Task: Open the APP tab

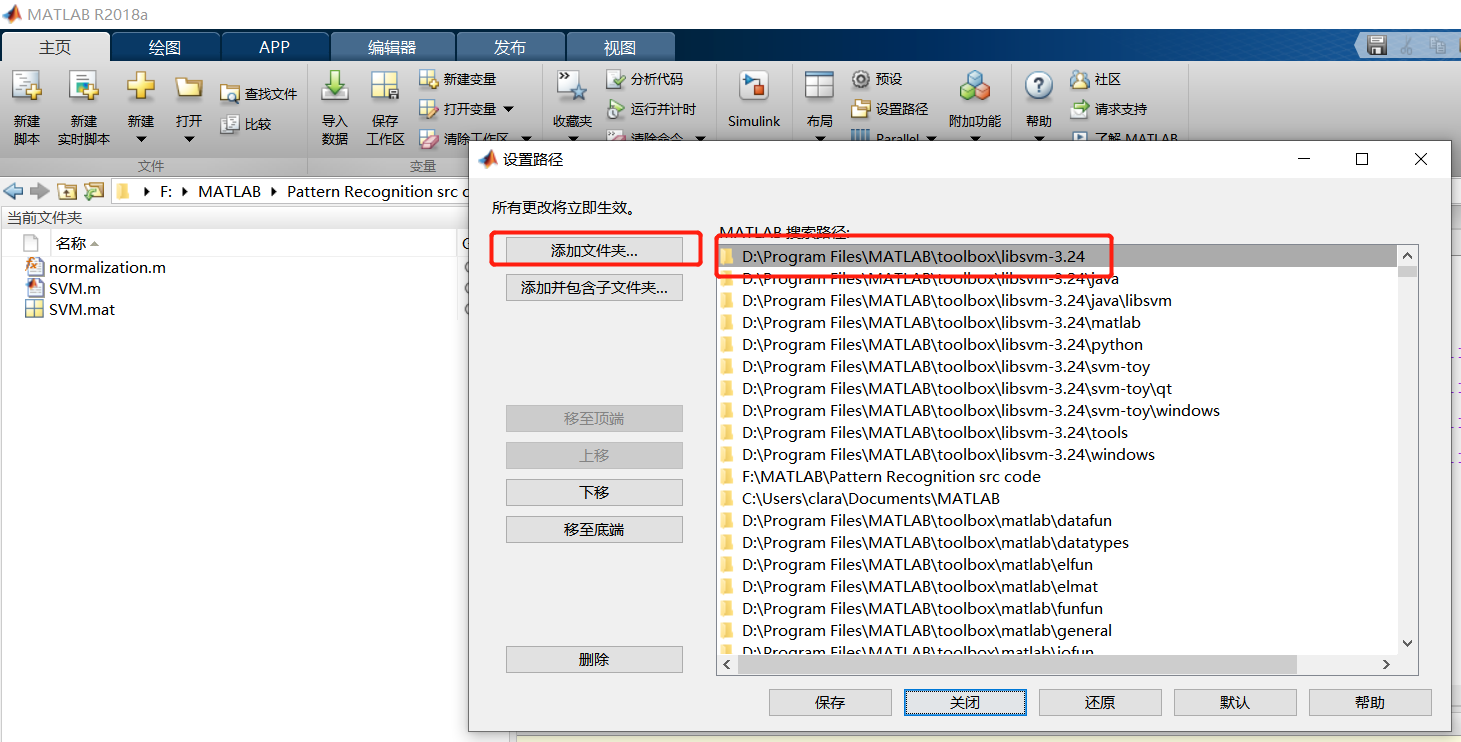Action: (274, 47)
